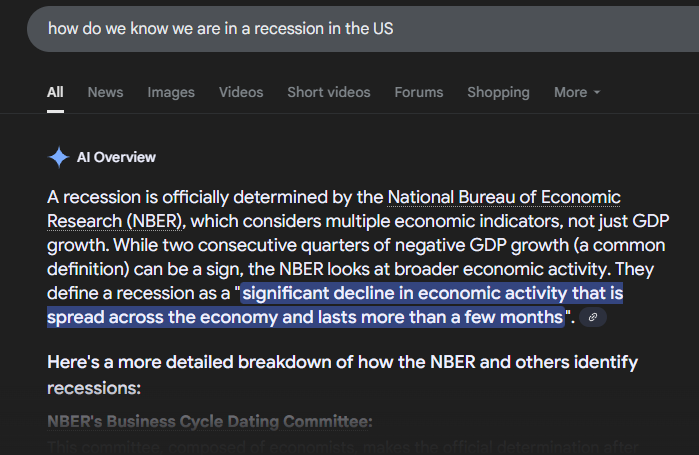This screenshot has width=699, height=455.
Task: Click the "NBER's Business Cycle Dating Committee" heading
Action: [210, 421]
